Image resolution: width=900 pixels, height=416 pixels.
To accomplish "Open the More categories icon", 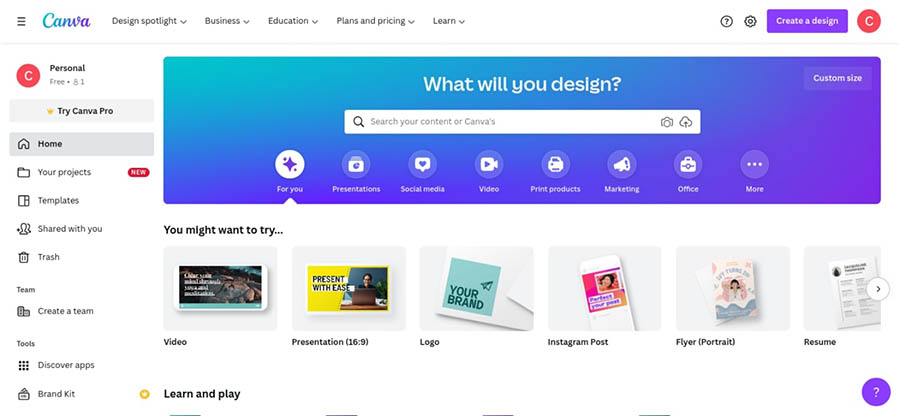I will tap(755, 165).
